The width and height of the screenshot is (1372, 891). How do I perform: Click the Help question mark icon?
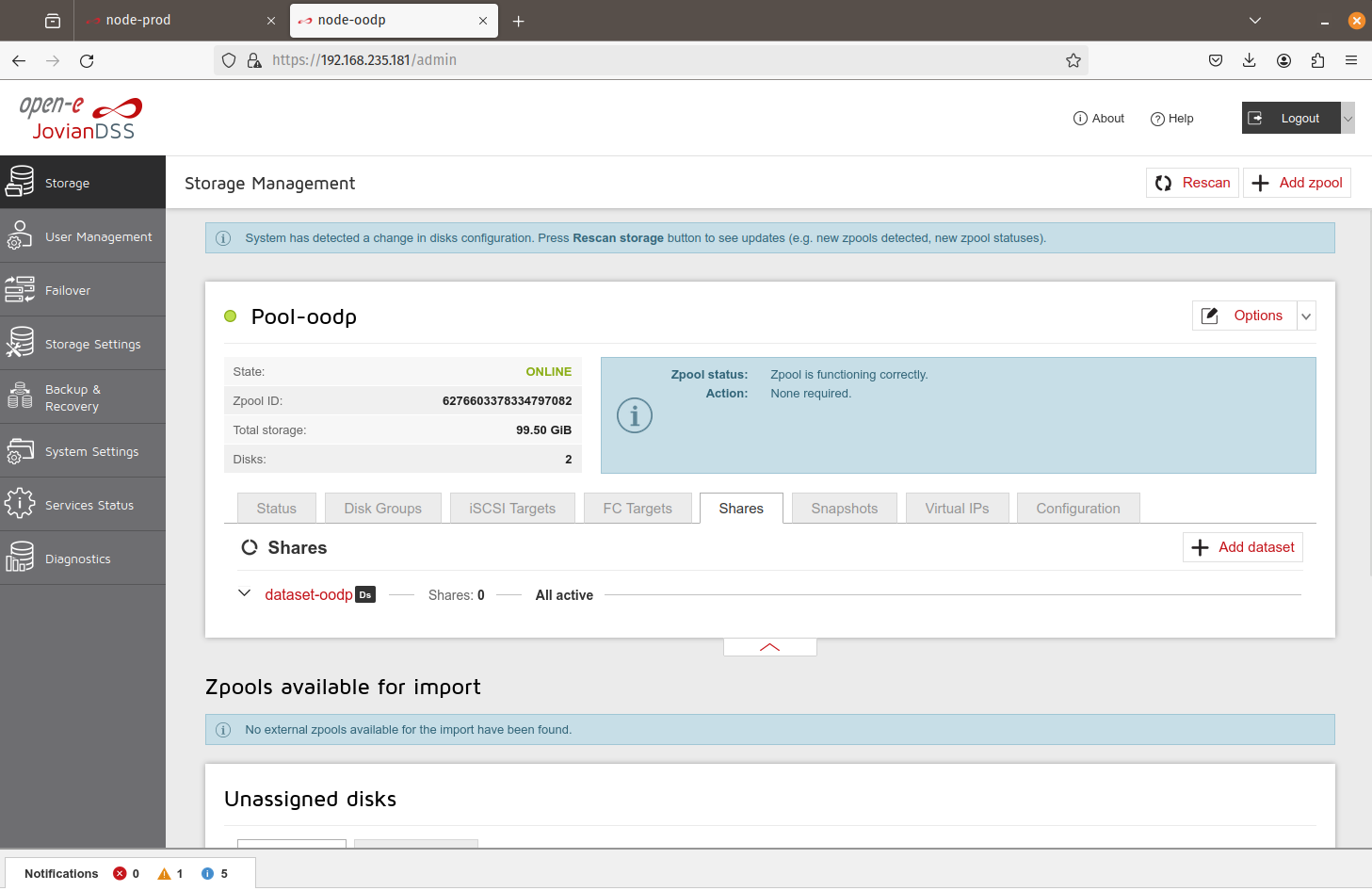[1157, 119]
